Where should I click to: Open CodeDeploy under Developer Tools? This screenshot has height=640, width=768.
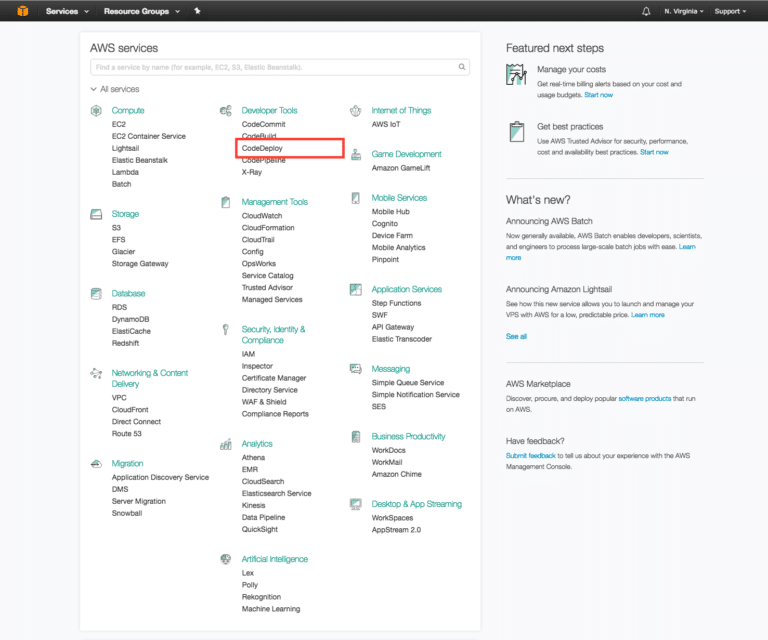(x=262, y=148)
